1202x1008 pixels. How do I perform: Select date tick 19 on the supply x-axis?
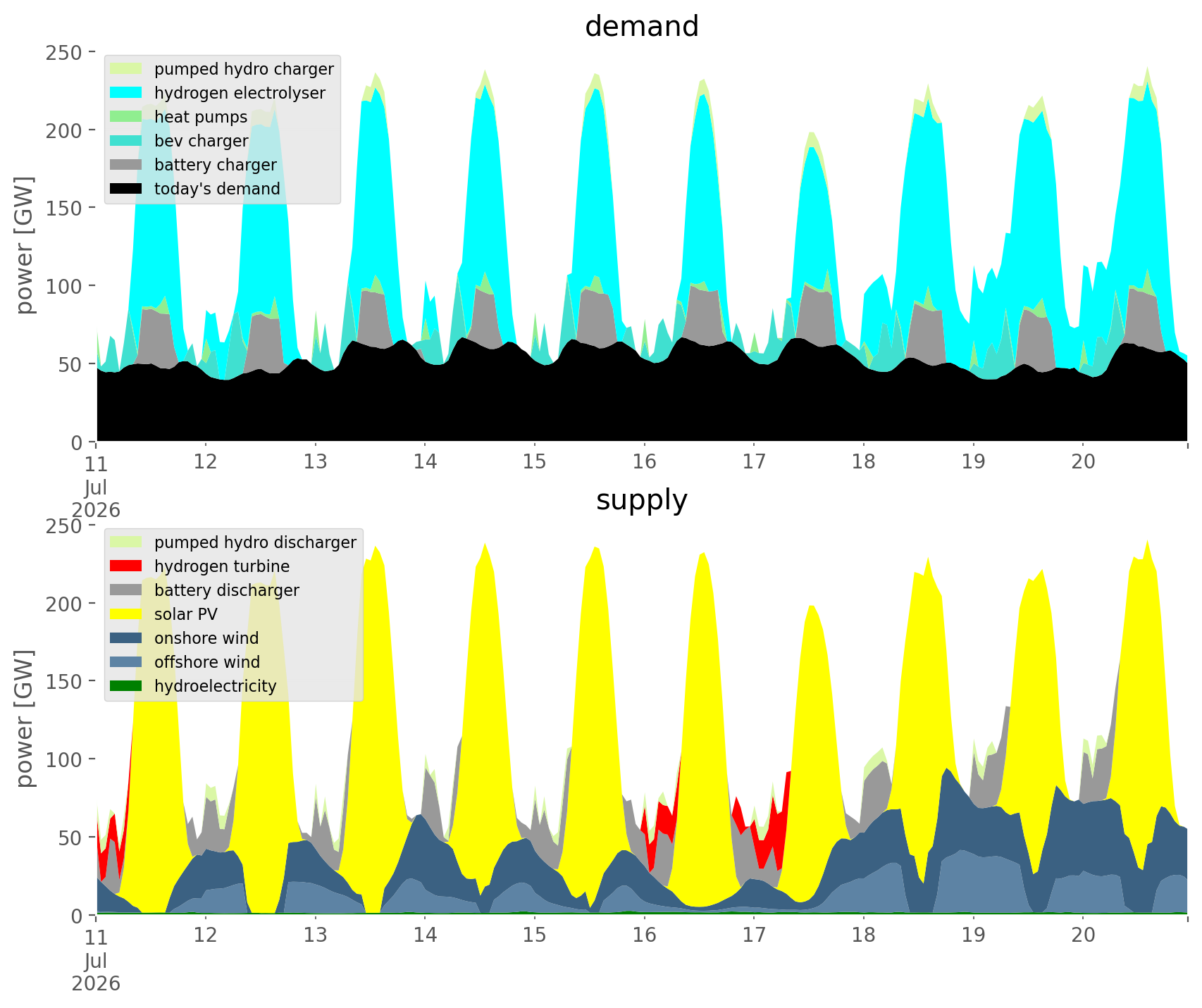(973, 936)
